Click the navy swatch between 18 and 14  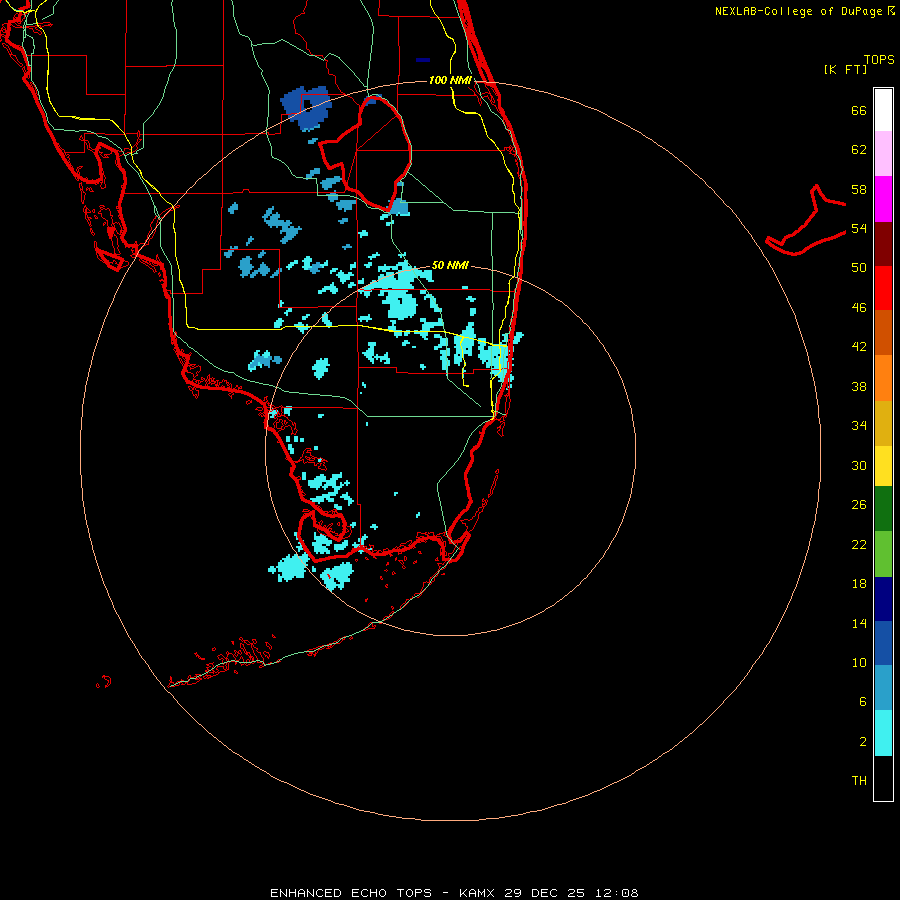coord(883,599)
